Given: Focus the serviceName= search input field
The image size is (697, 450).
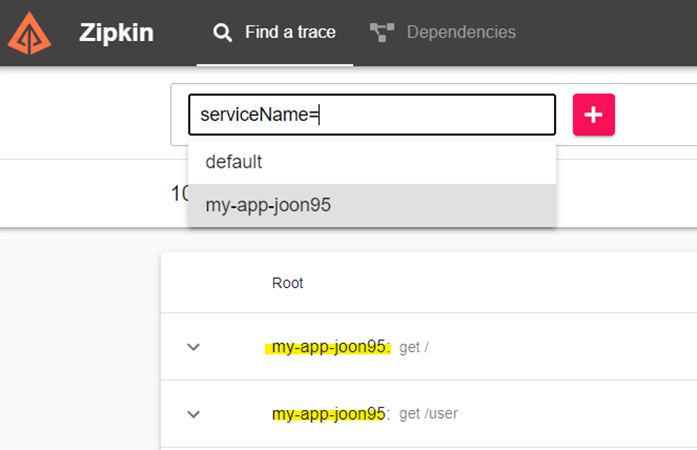Looking at the screenshot, I should tap(372, 115).
